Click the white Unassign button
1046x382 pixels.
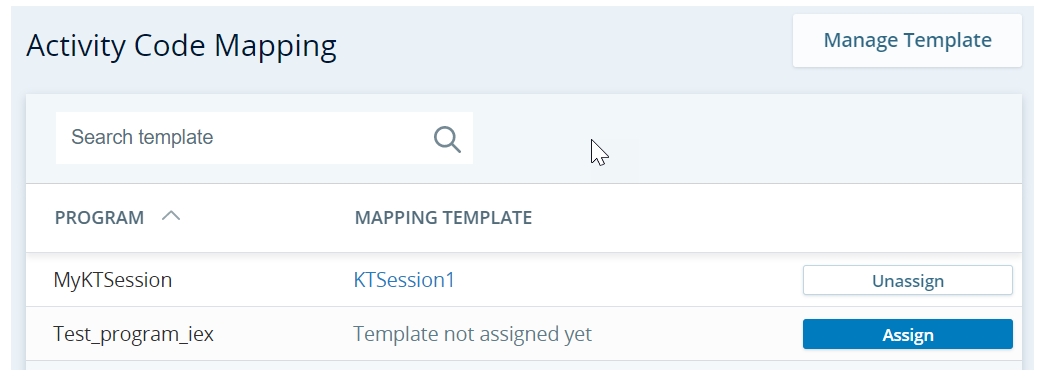pyautogui.click(x=907, y=281)
